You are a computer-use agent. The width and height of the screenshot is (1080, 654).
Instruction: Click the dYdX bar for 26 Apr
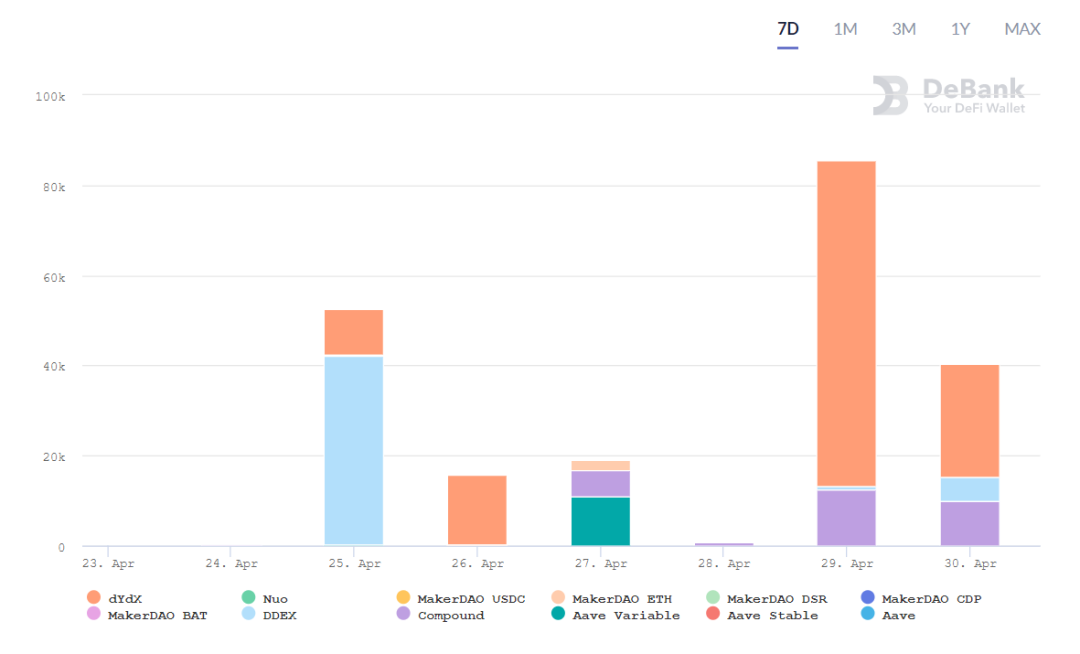[x=477, y=509]
